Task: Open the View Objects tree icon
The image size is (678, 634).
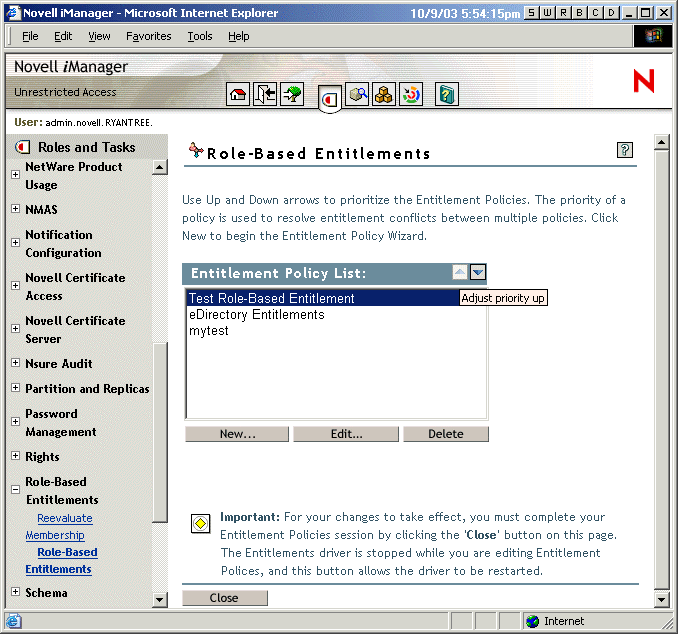Action: pyautogui.click(x=292, y=94)
